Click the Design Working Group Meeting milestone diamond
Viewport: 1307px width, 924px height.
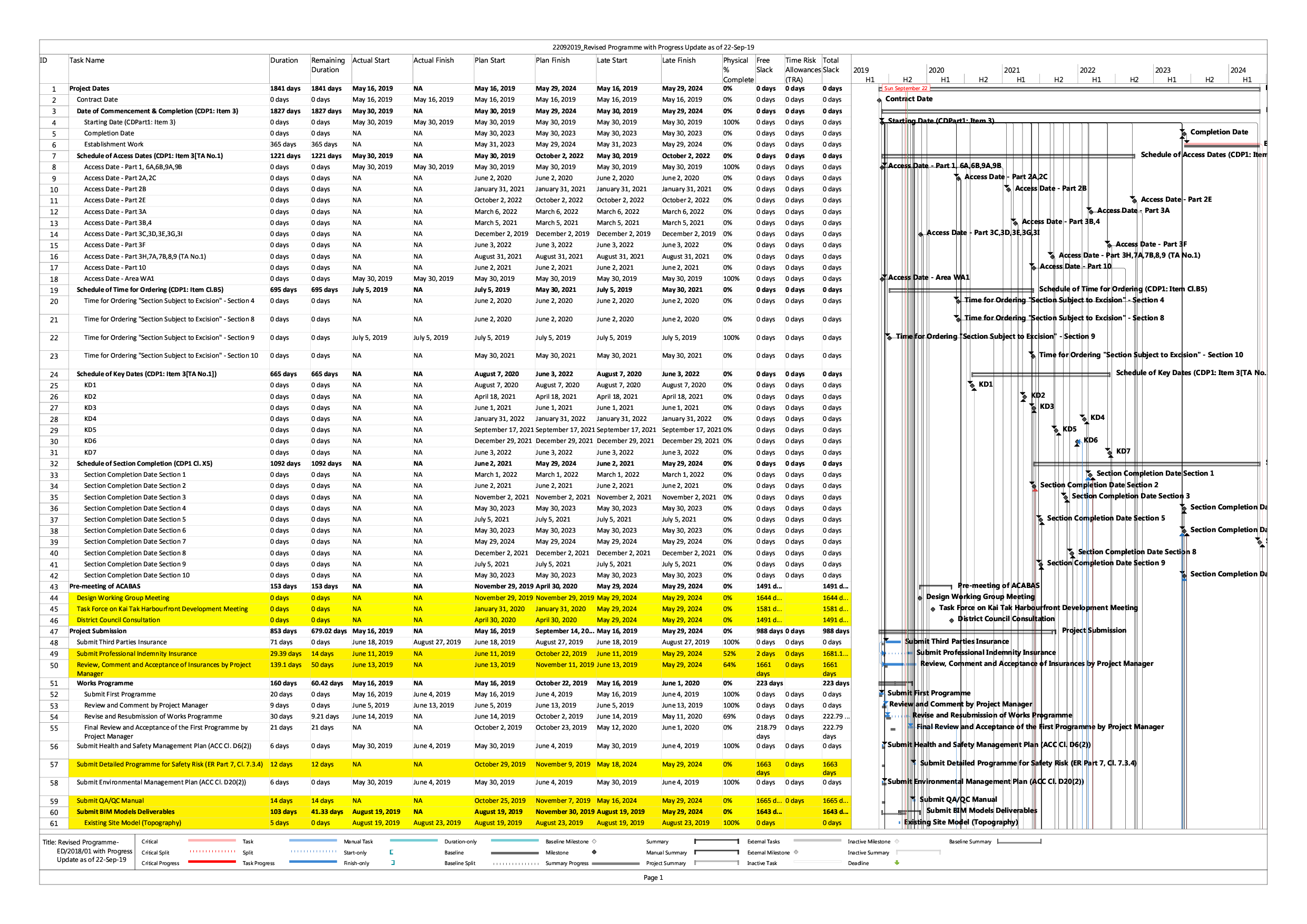tap(920, 598)
